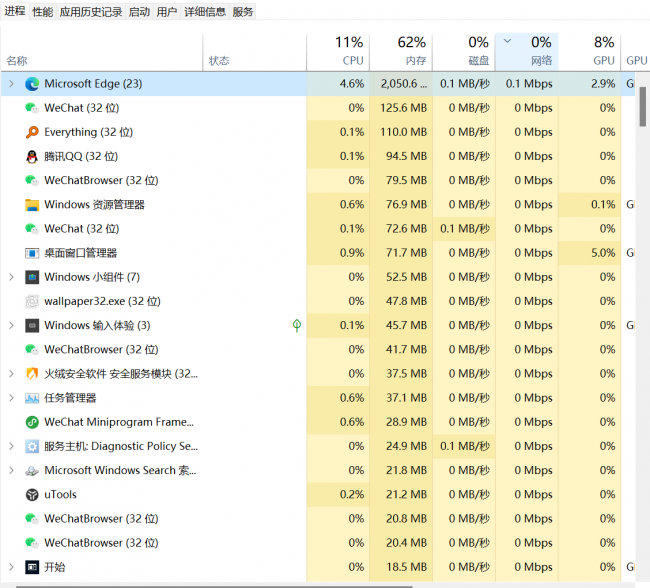The width and height of the screenshot is (650, 588).
Task: Click the 桌面窗口管理器 process icon
Action: 32,253
